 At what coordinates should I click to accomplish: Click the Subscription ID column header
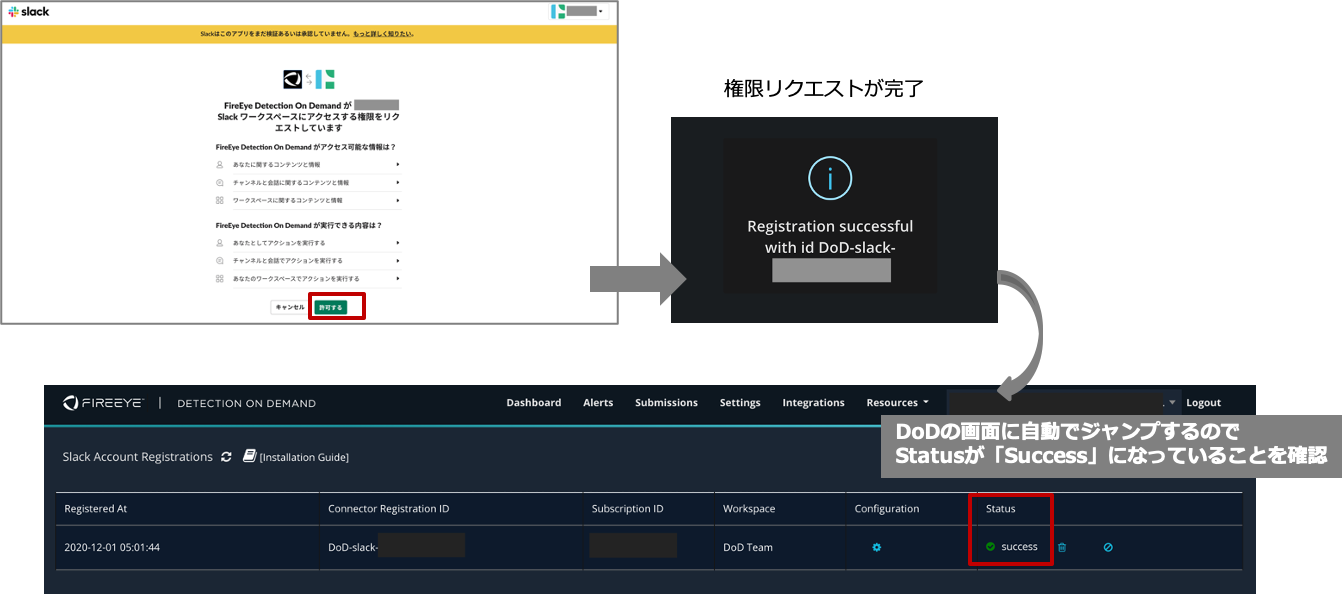[x=627, y=509]
